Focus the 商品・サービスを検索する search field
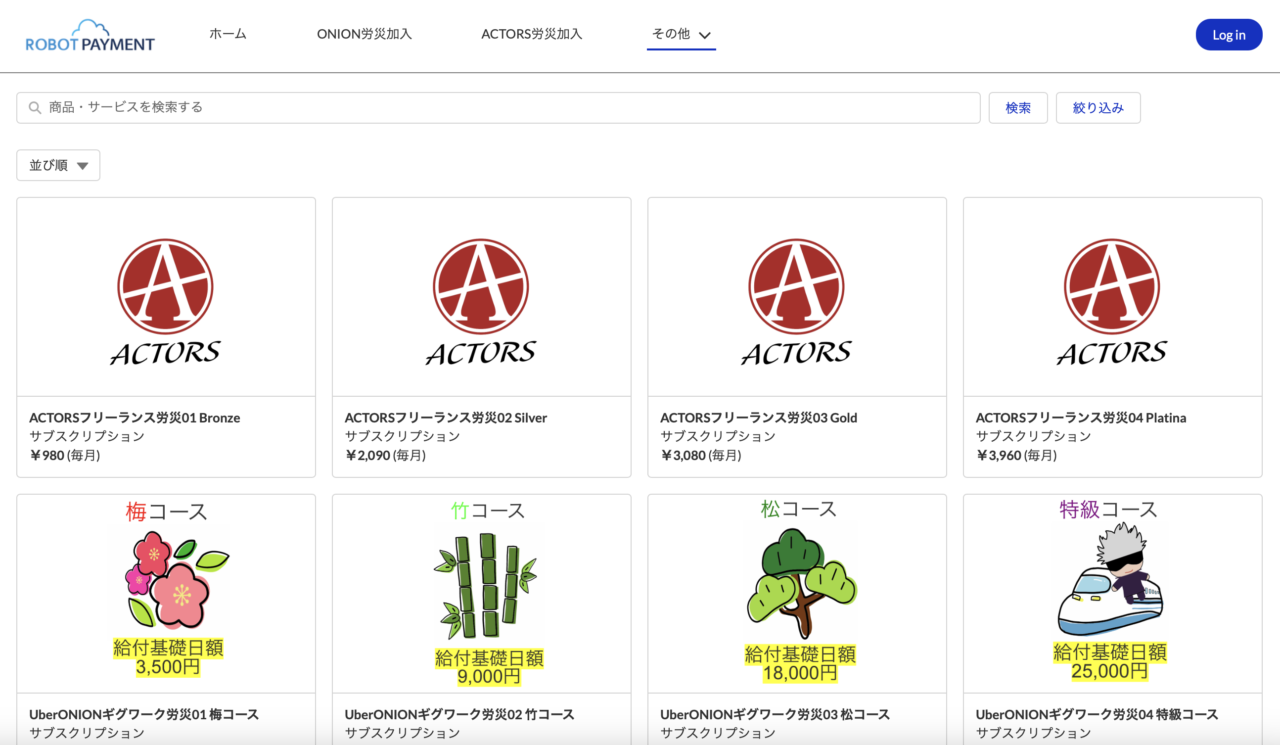The height and width of the screenshot is (745, 1280). [x=498, y=108]
